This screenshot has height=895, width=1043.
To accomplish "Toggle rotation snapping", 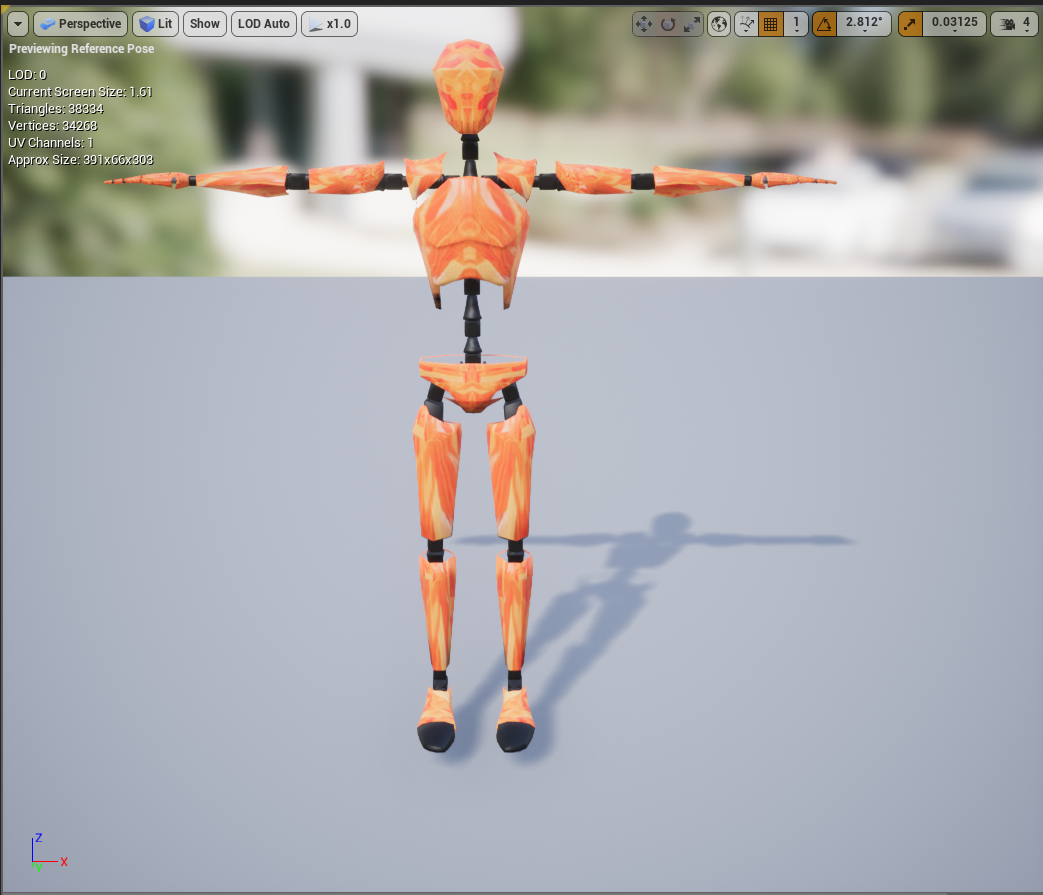I will pos(824,25).
